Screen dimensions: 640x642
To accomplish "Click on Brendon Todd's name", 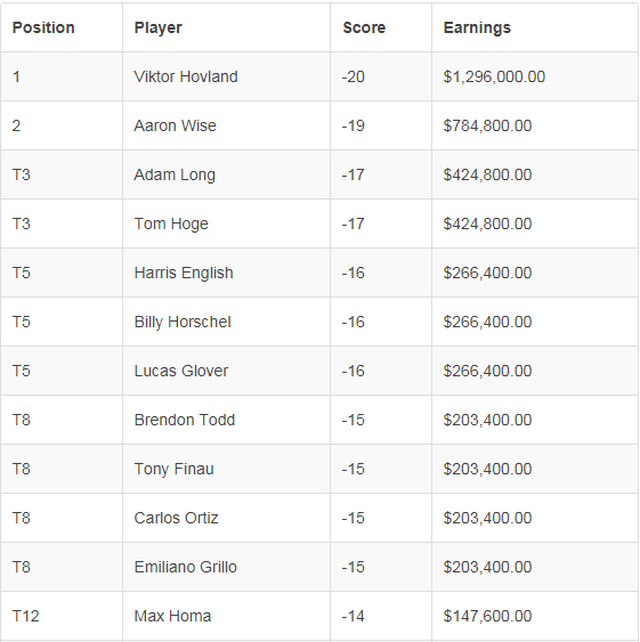I will (x=185, y=420).
